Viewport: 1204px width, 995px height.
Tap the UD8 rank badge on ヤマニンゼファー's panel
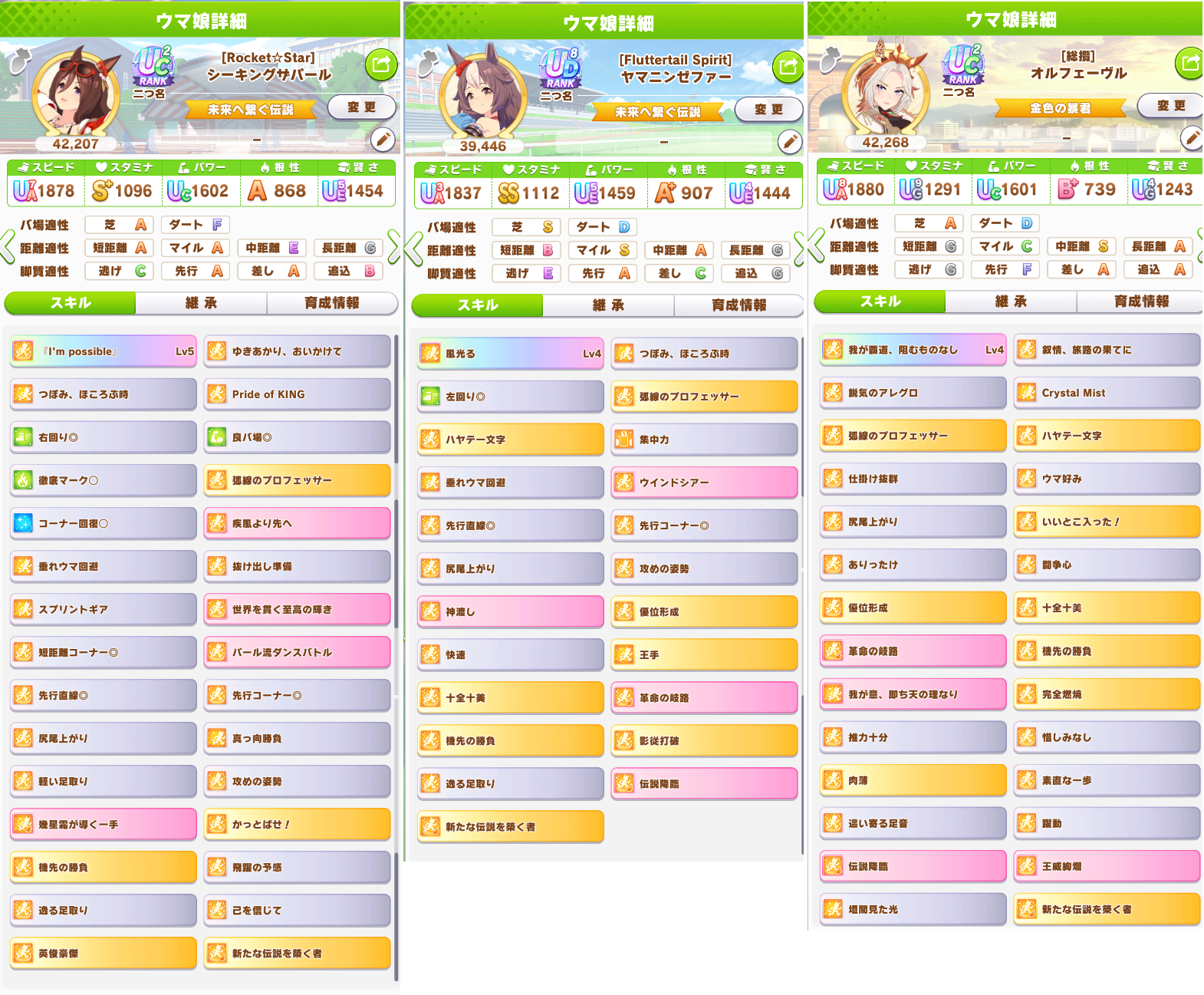561,68
